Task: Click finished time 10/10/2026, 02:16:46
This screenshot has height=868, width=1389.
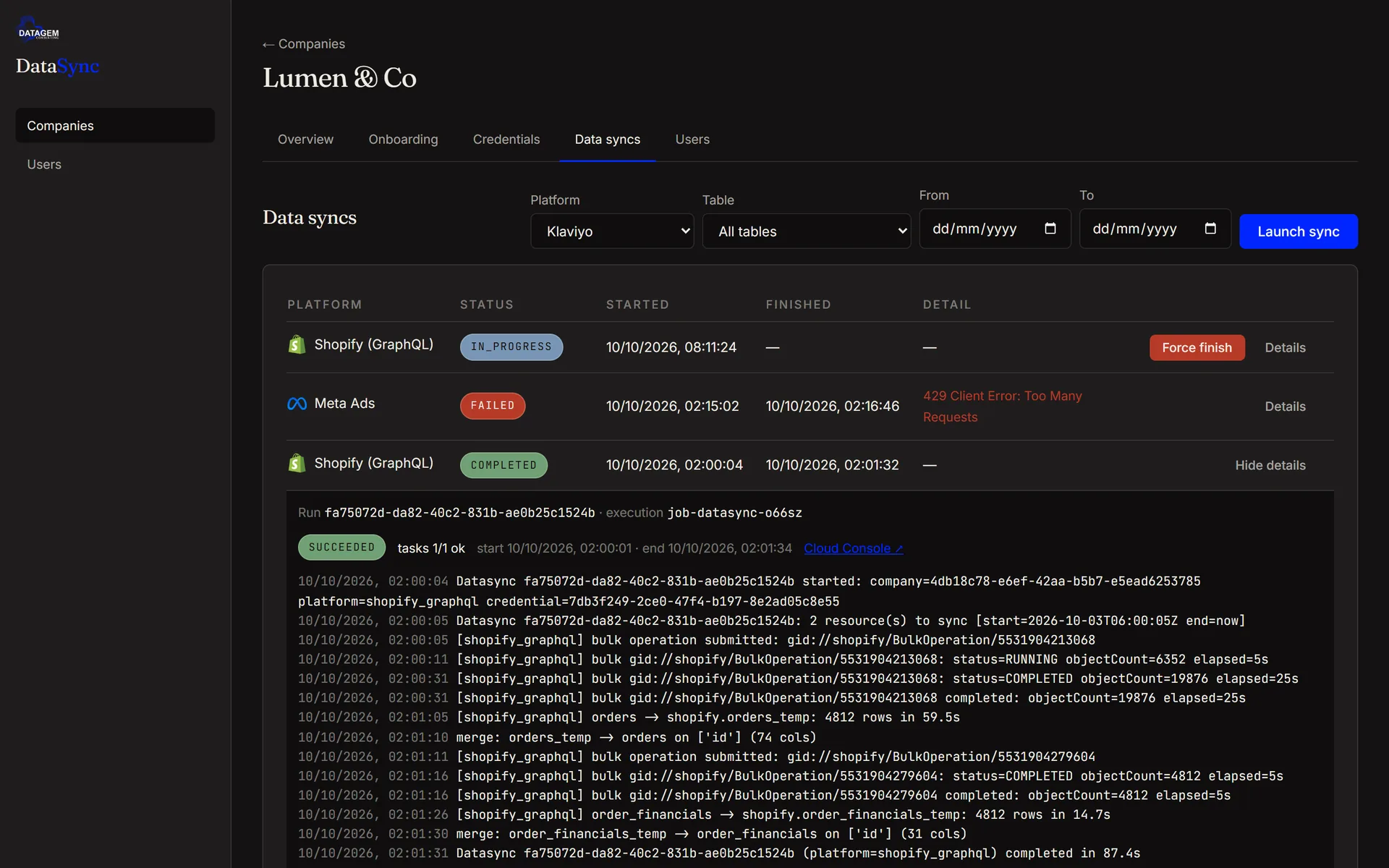Action: tap(833, 407)
